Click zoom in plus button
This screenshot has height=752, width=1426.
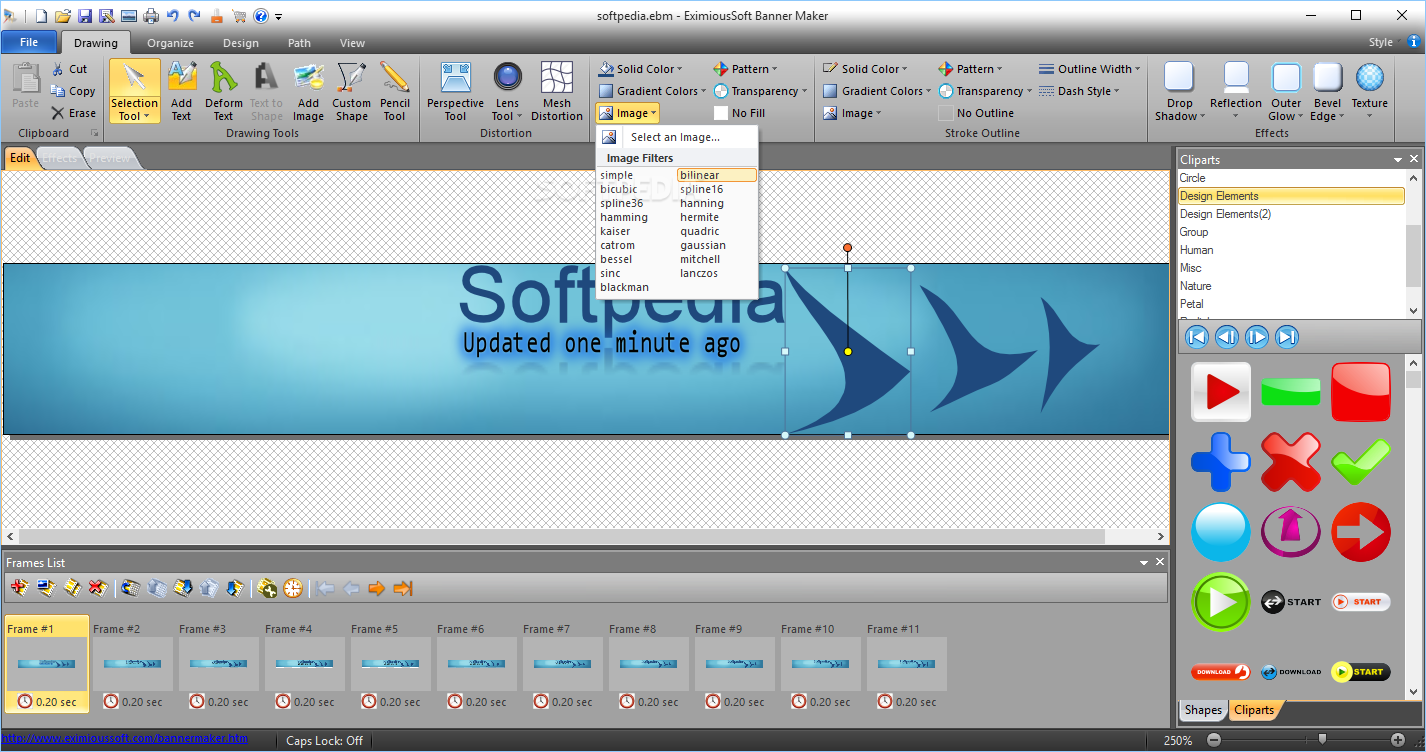1399,740
